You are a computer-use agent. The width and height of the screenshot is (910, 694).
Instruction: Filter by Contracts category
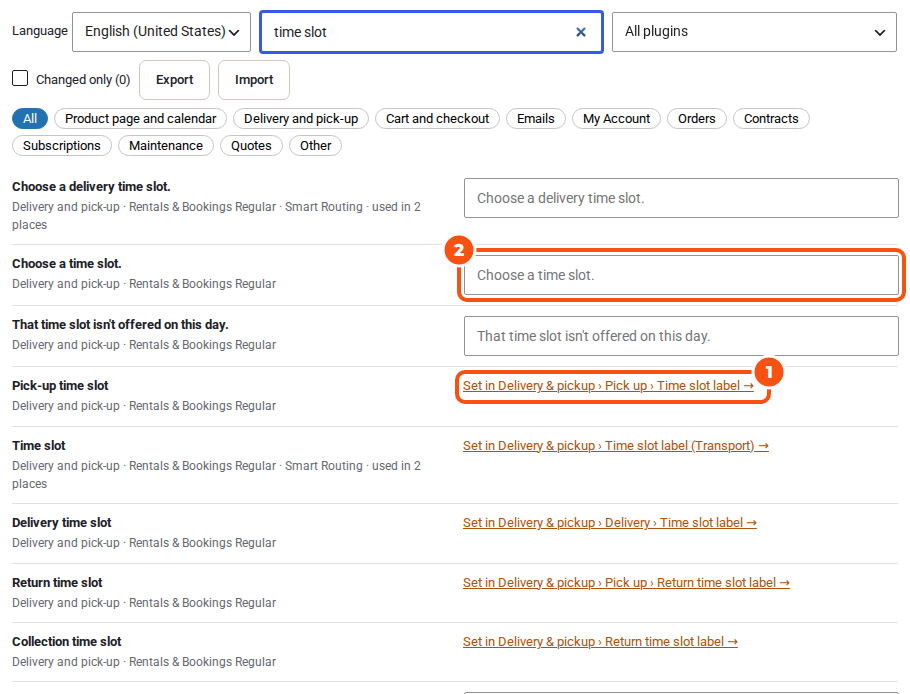tap(771, 118)
